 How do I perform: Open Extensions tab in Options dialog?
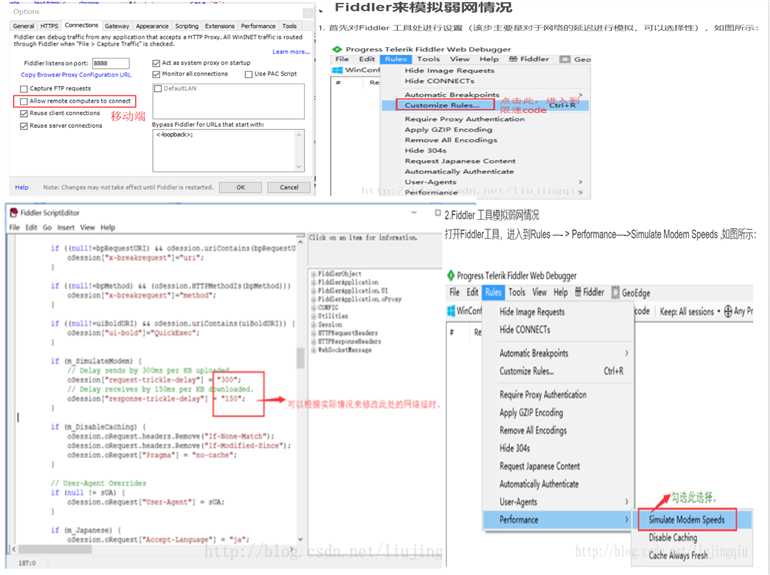point(220,26)
